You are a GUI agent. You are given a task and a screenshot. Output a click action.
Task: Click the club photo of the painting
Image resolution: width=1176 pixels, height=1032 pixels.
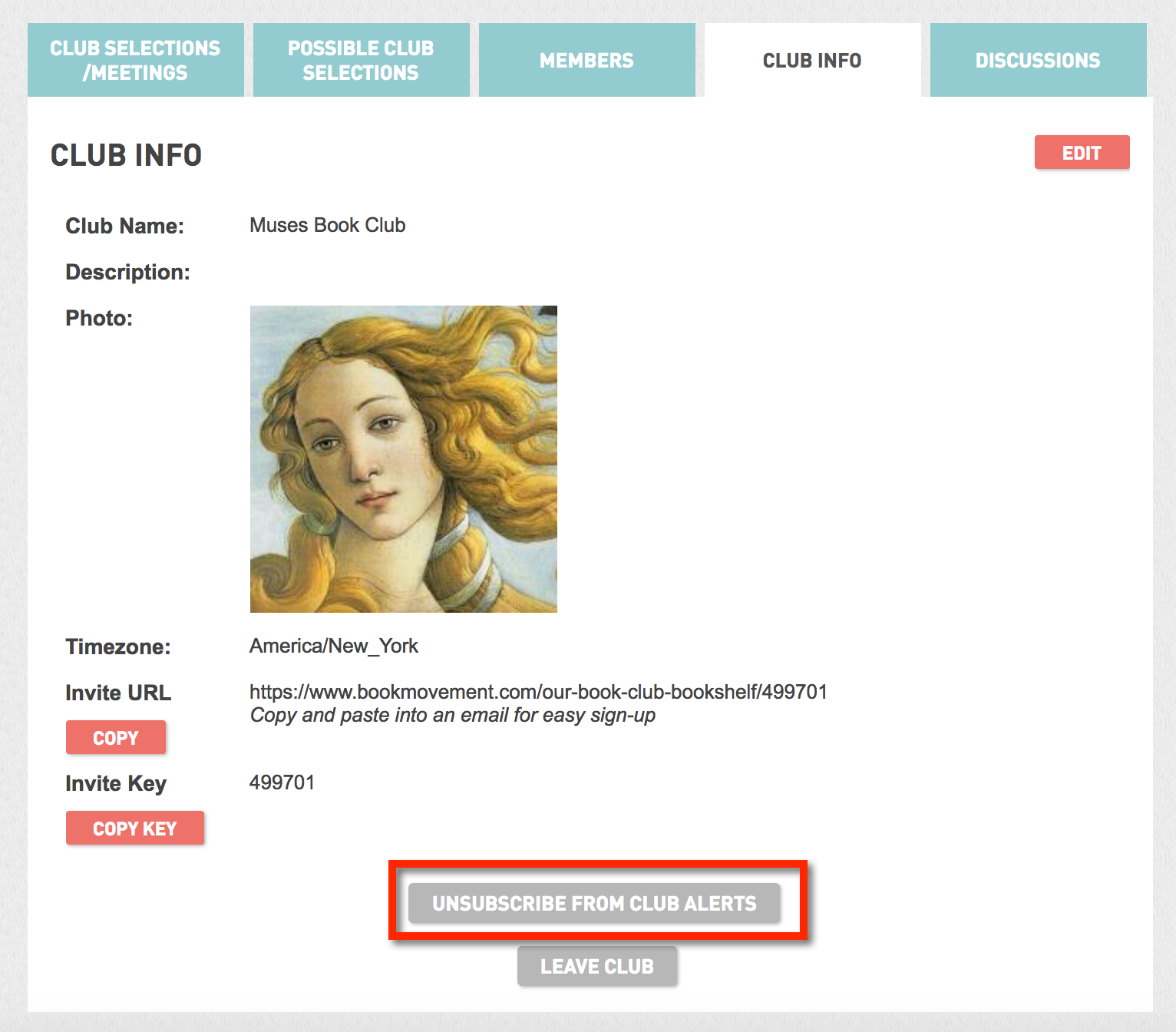(x=404, y=459)
